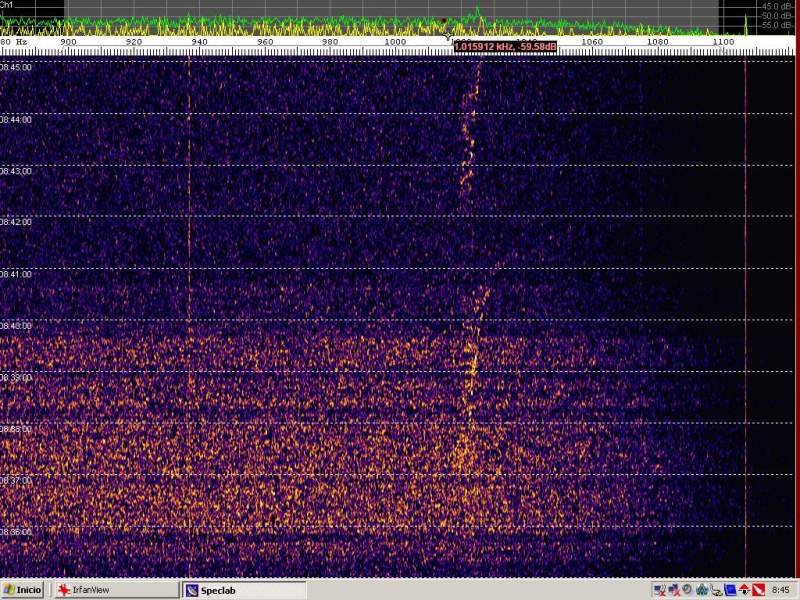800x600 pixels.
Task: Click the round gray tray icon
Action: pos(687,589)
